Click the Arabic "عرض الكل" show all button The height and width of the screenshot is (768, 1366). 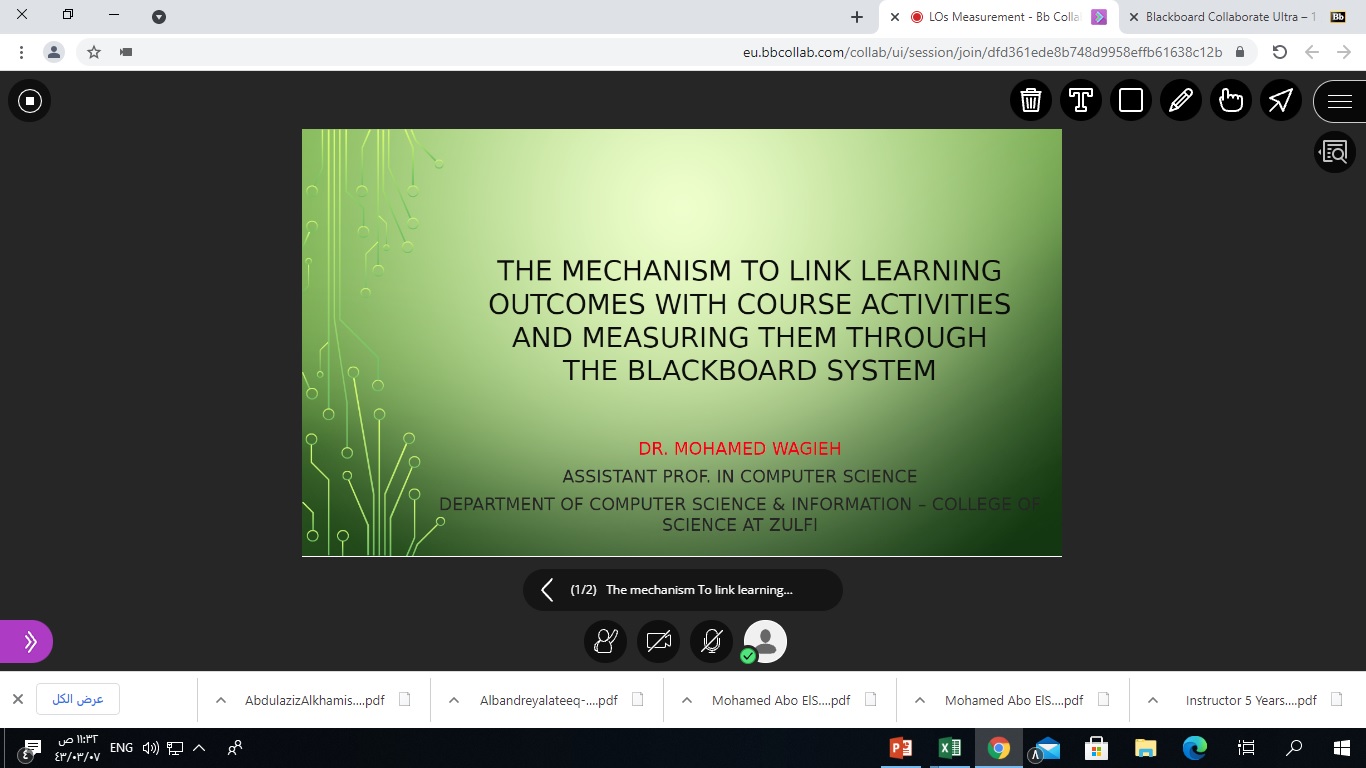click(x=78, y=700)
